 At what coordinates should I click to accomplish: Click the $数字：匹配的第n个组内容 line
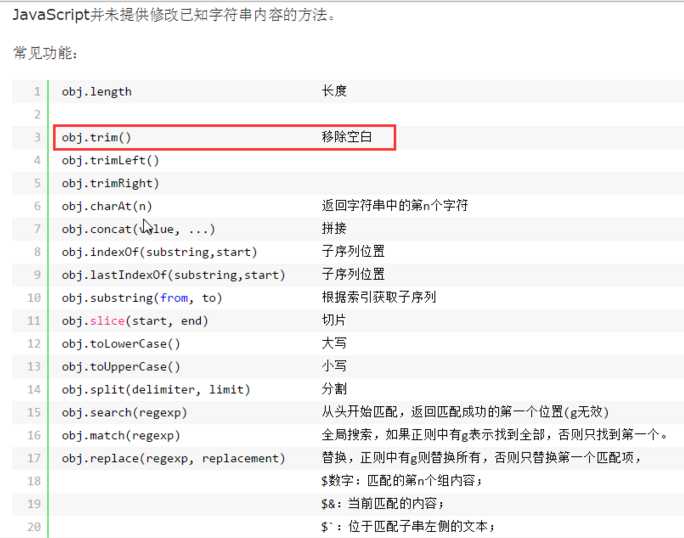[x=402, y=480]
